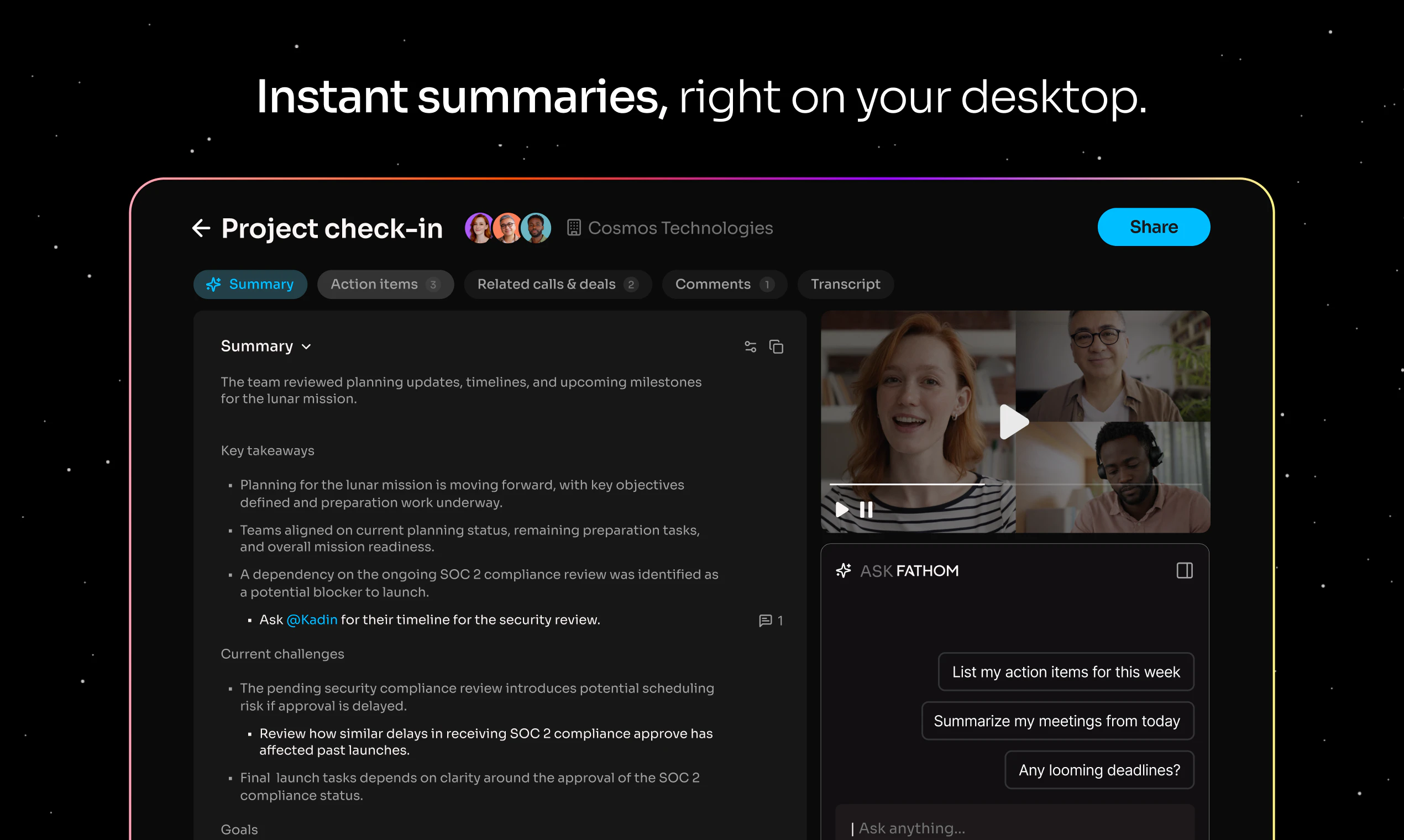The height and width of the screenshot is (840, 1404).
Task: Click the Cosmos Technologies company icon
Action: pyautogui.click(x=574, y=228)
